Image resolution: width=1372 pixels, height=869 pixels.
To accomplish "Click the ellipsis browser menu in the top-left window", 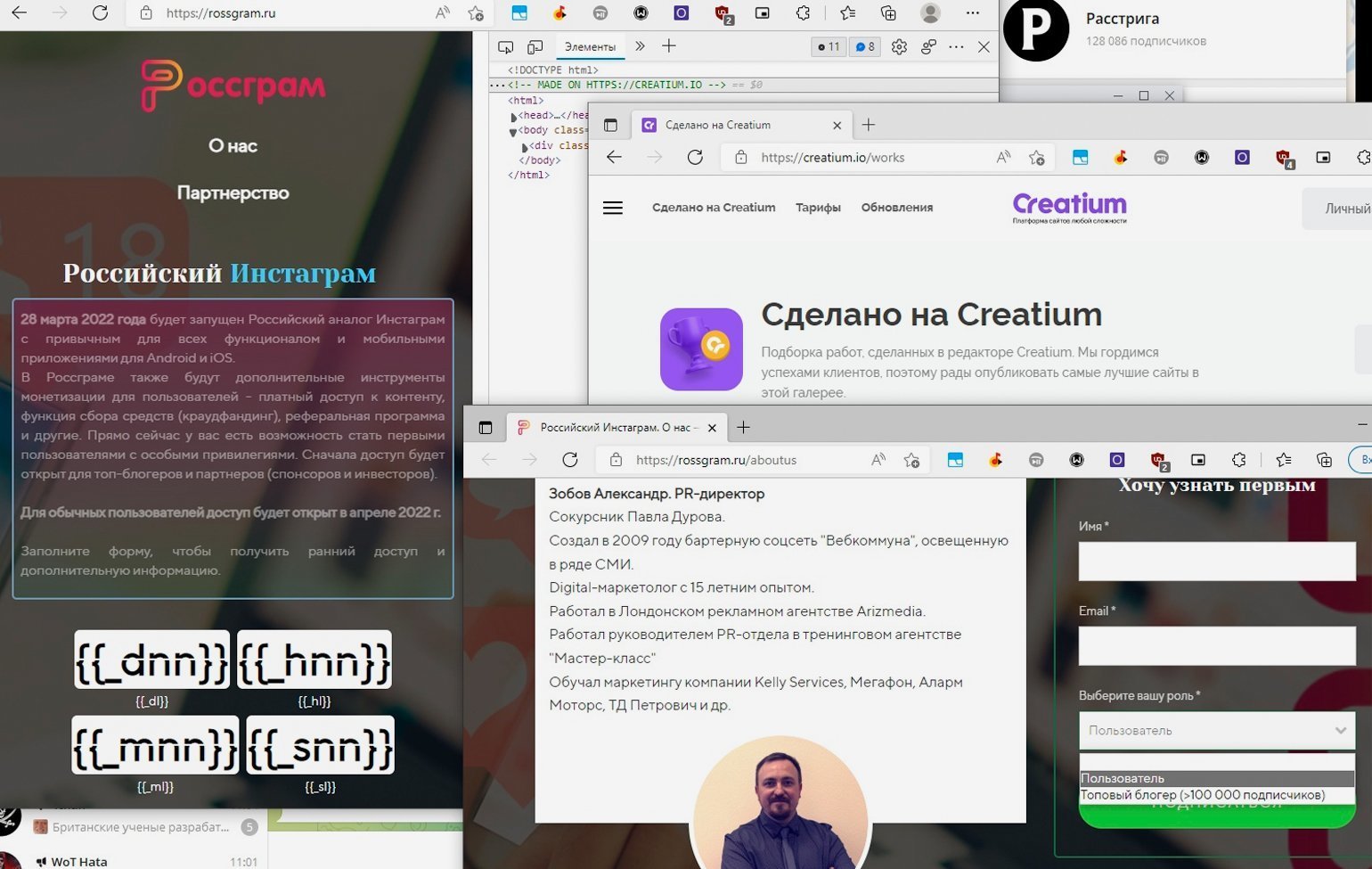I will [972, 12].
